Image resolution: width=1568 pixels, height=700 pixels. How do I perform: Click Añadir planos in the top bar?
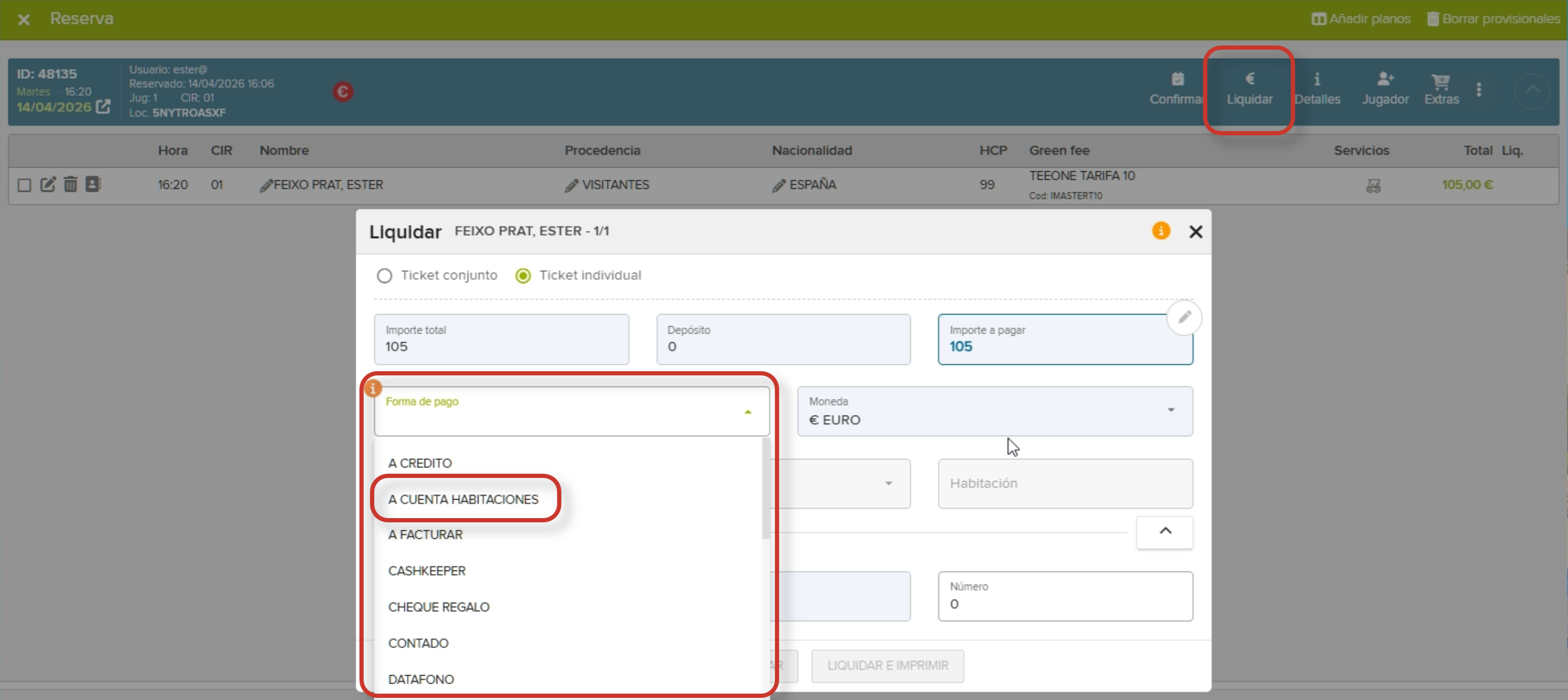point(1360,19)
